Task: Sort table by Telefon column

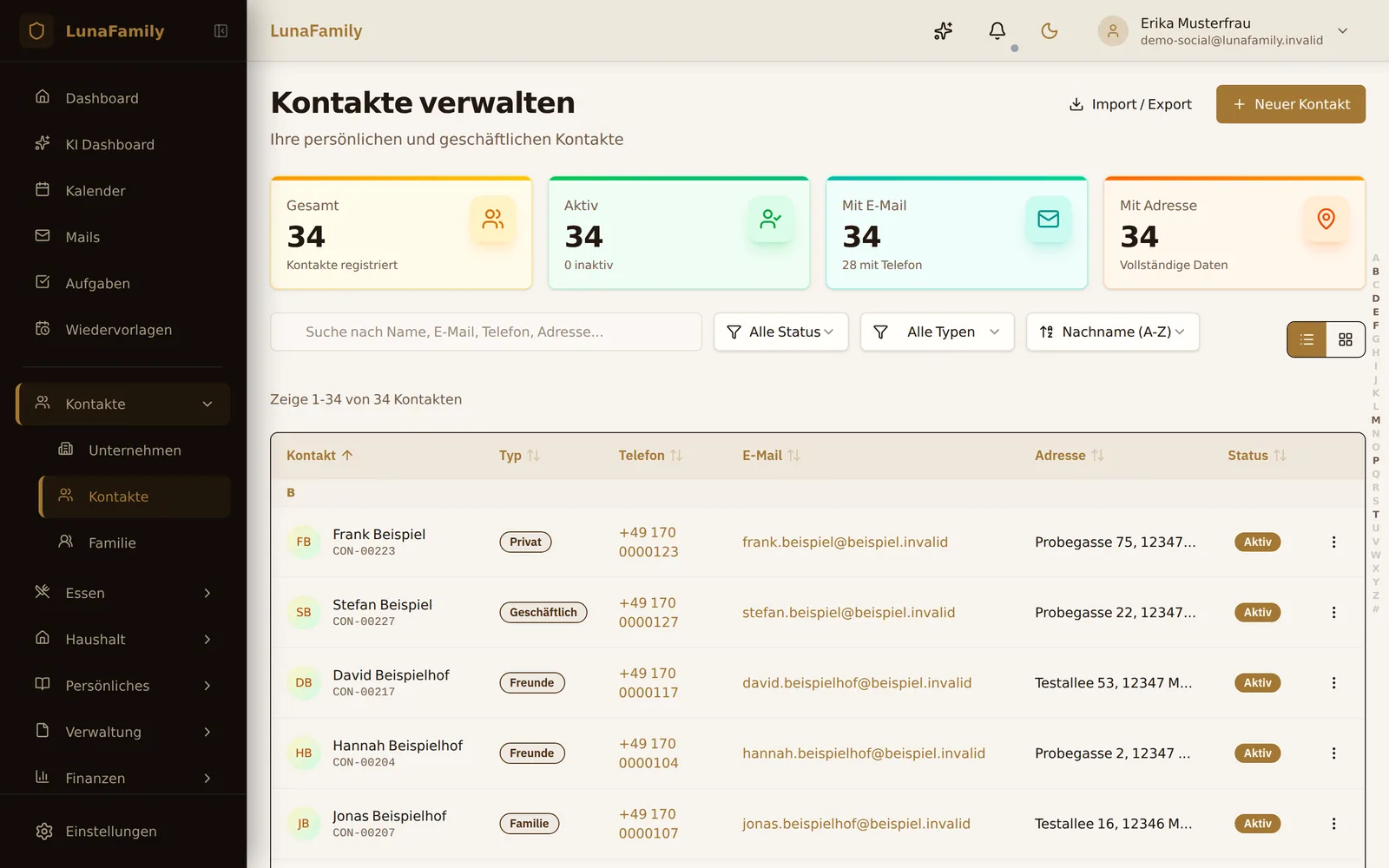Action: tap(650, 456)
